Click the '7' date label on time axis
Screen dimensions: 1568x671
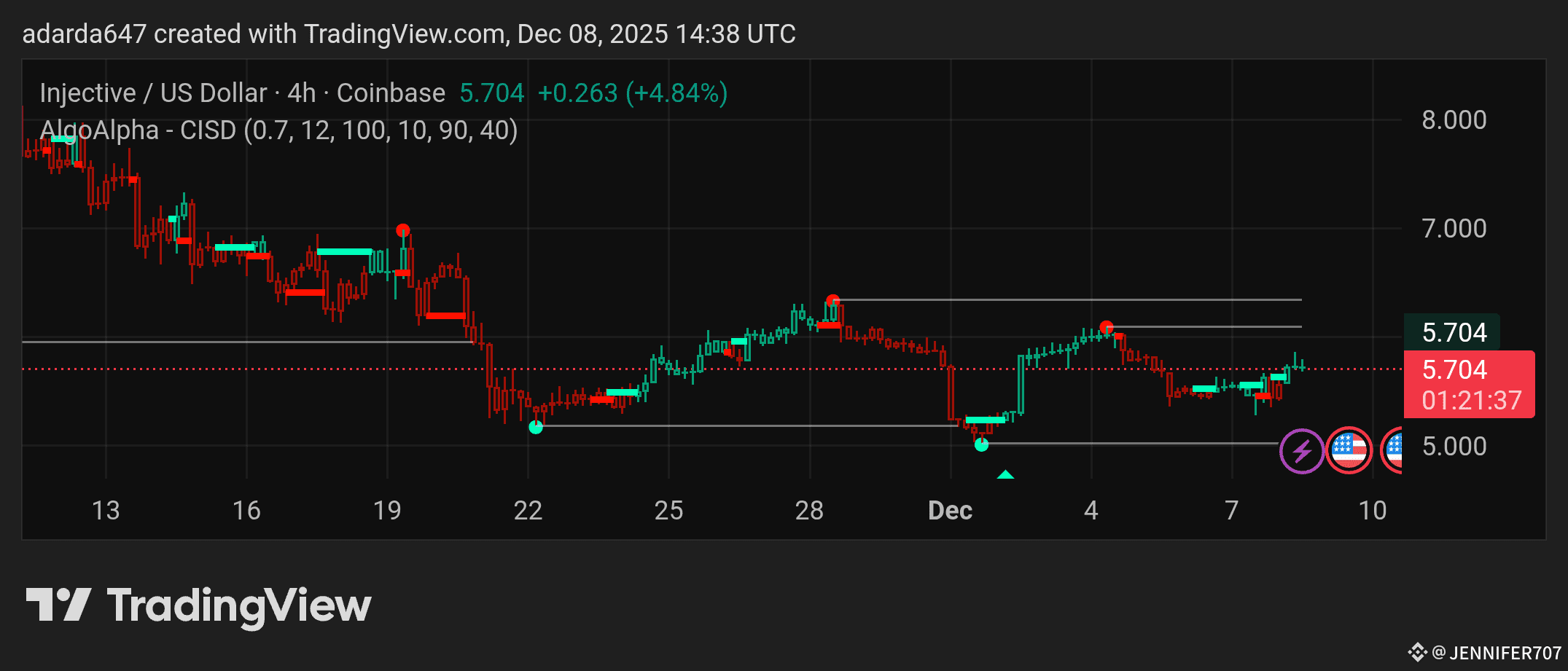(x=1231, y=511)
